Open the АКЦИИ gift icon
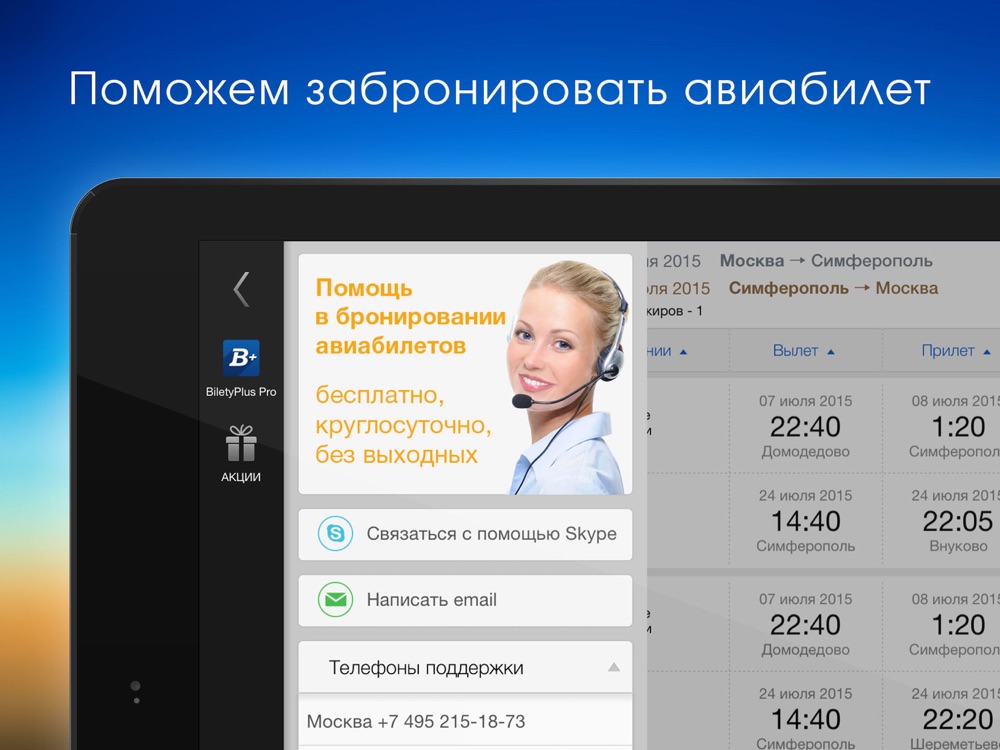 pos(241,444)
